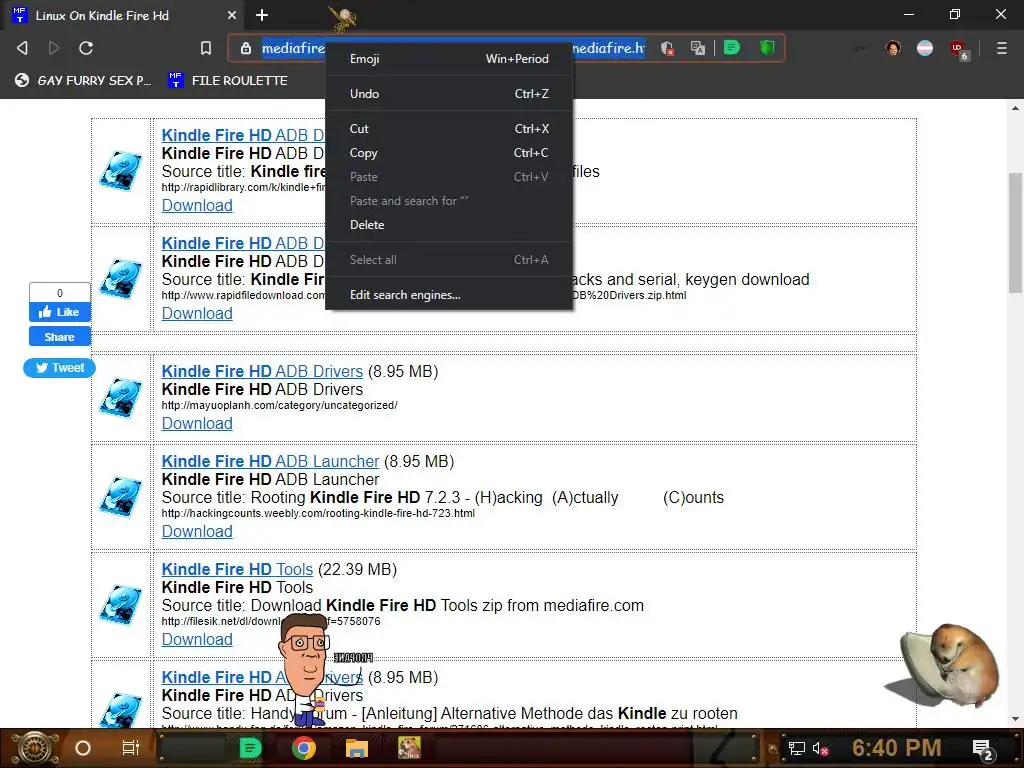This screenshot has width=1024, height=768.
Task: Click the disk icon beside ADB Launcher result
Action: tap(121, 498)
